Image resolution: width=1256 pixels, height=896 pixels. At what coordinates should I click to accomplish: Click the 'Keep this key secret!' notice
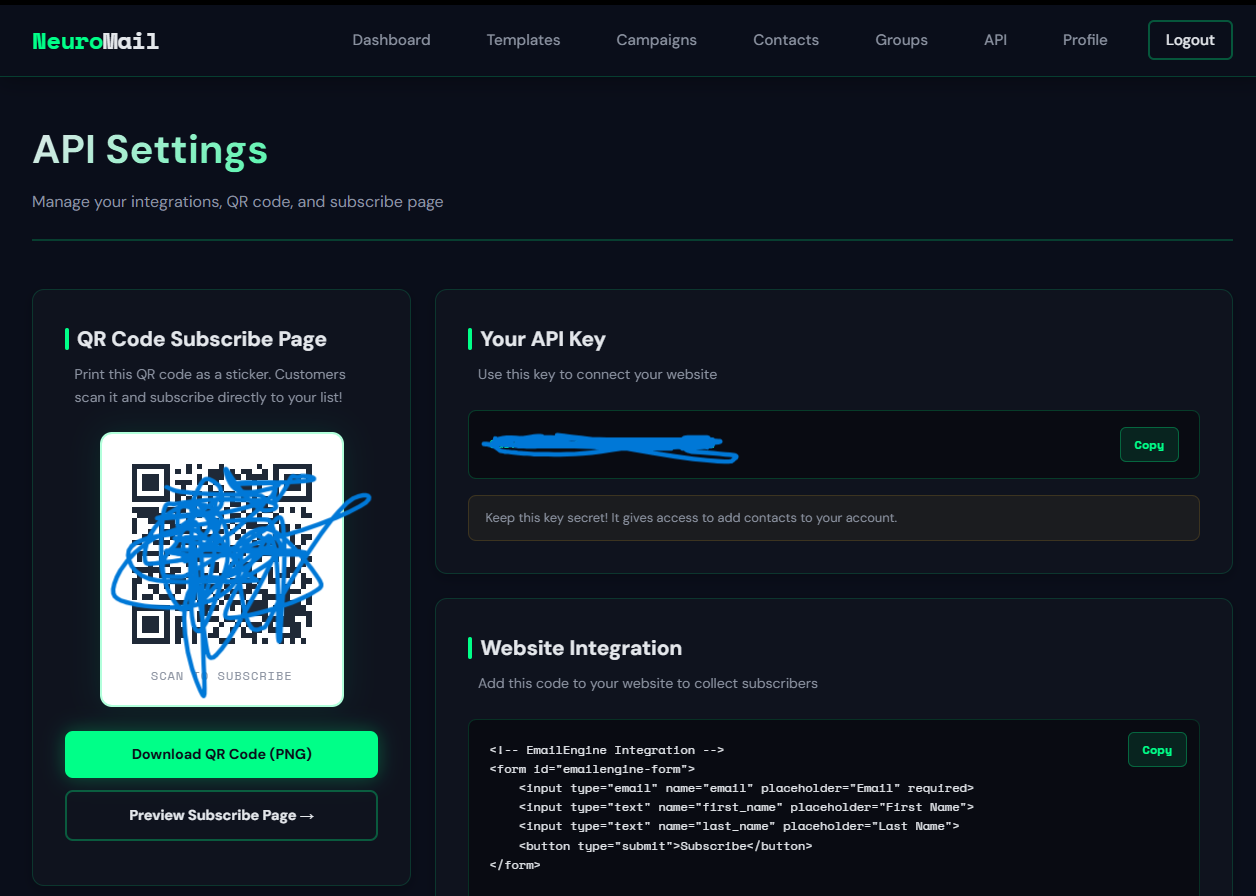[834, 518]
